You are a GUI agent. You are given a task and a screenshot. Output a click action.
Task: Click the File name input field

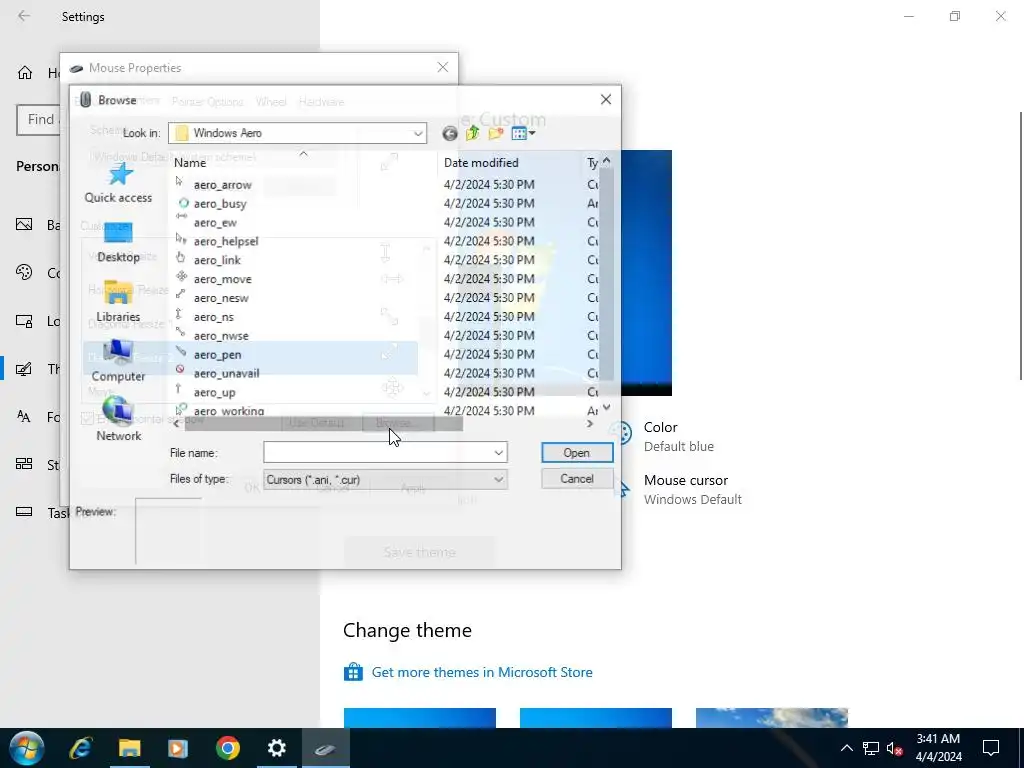click(x=378, y=453)
